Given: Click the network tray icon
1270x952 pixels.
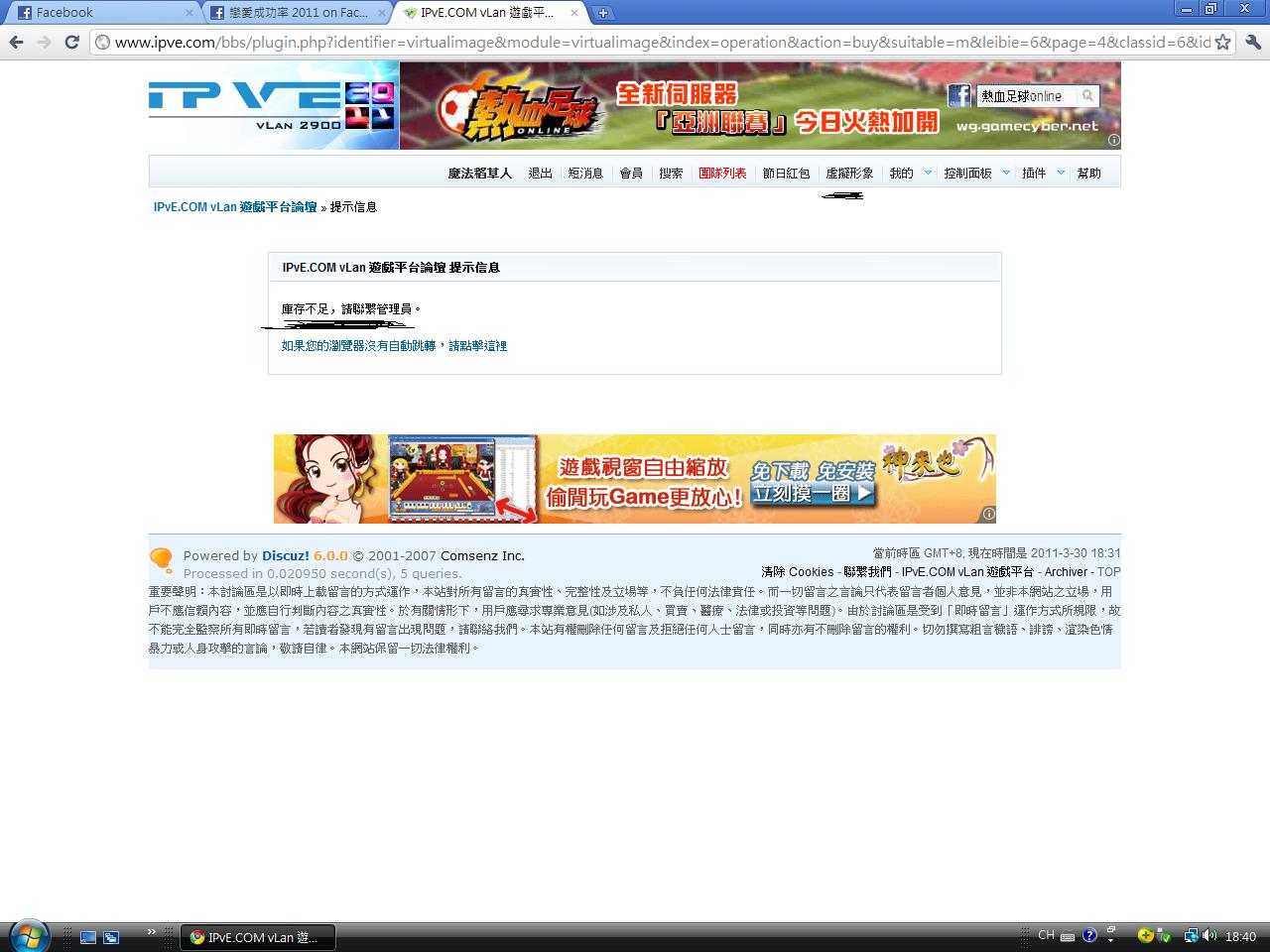Looking at the screenshot, I should (x=1191, y=935).
